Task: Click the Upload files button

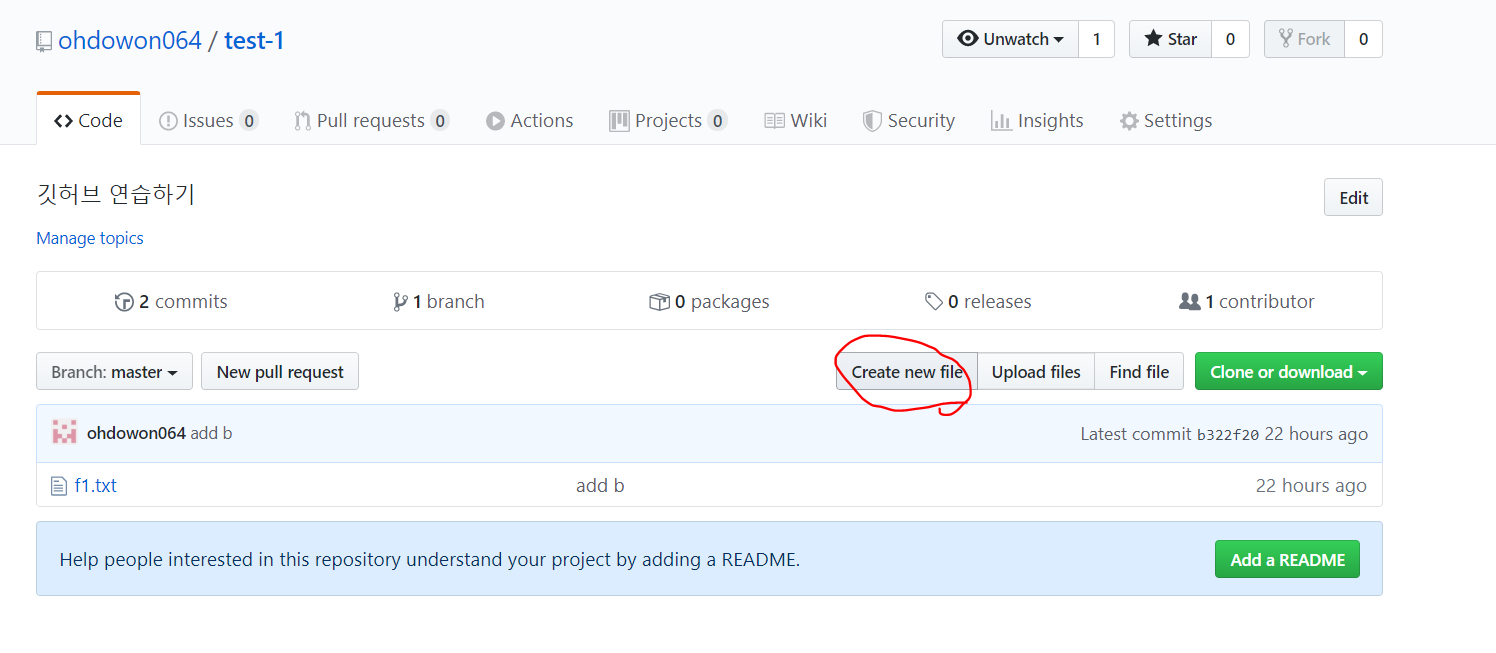Action: click(1036, 371)
